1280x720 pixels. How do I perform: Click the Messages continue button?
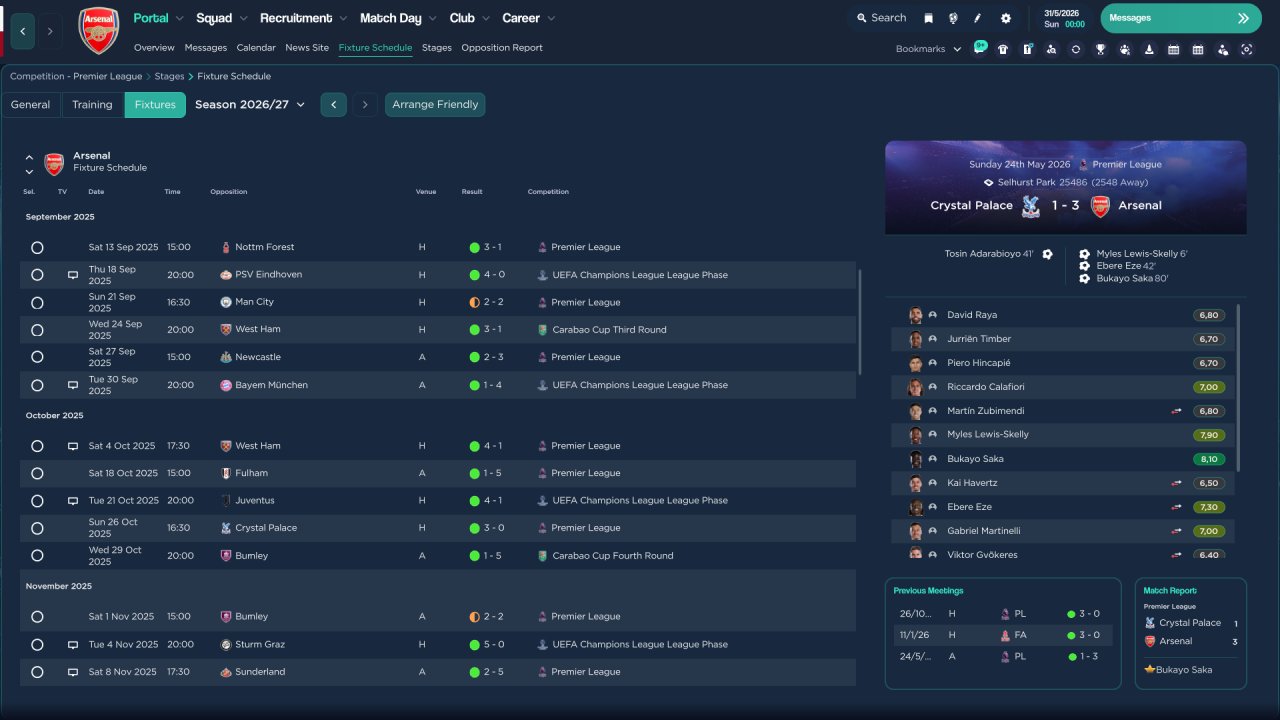(x=1180, y=18)
